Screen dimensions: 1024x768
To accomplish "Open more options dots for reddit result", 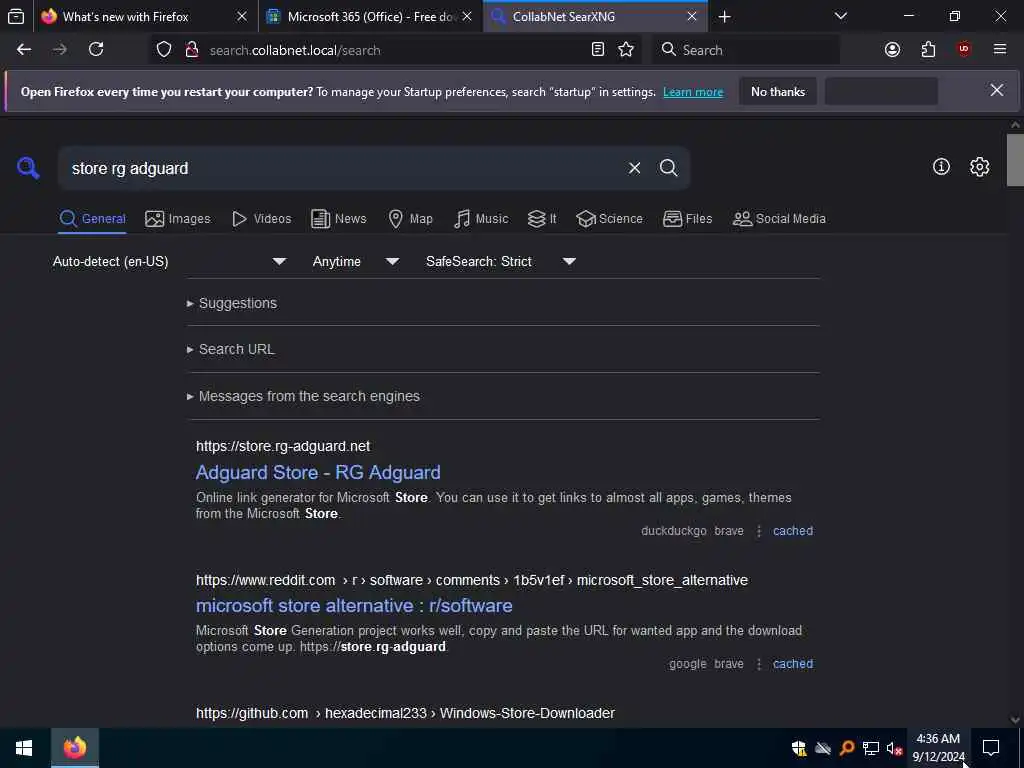I will [758, 664].
